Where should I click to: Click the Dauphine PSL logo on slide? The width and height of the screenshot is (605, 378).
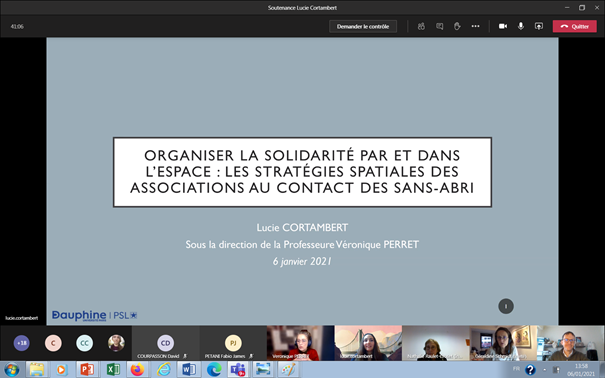tap(95, 315)
